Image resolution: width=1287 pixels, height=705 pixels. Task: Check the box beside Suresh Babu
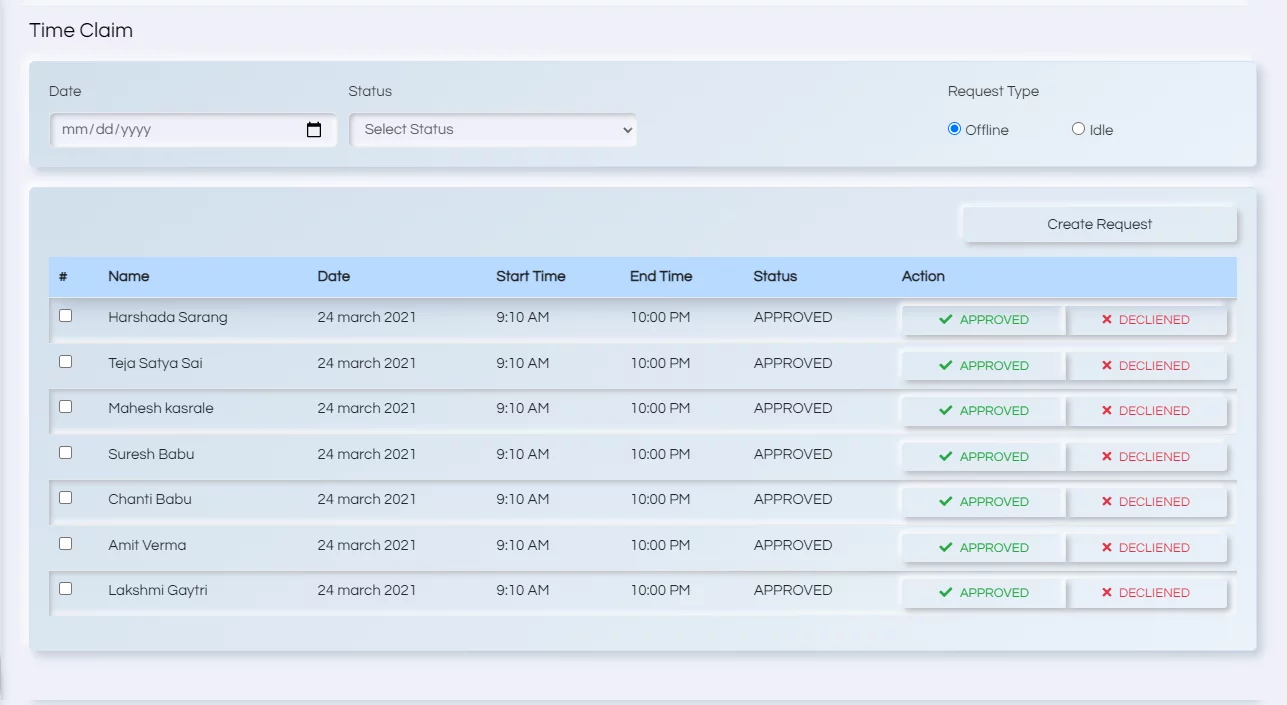[66, 452]
